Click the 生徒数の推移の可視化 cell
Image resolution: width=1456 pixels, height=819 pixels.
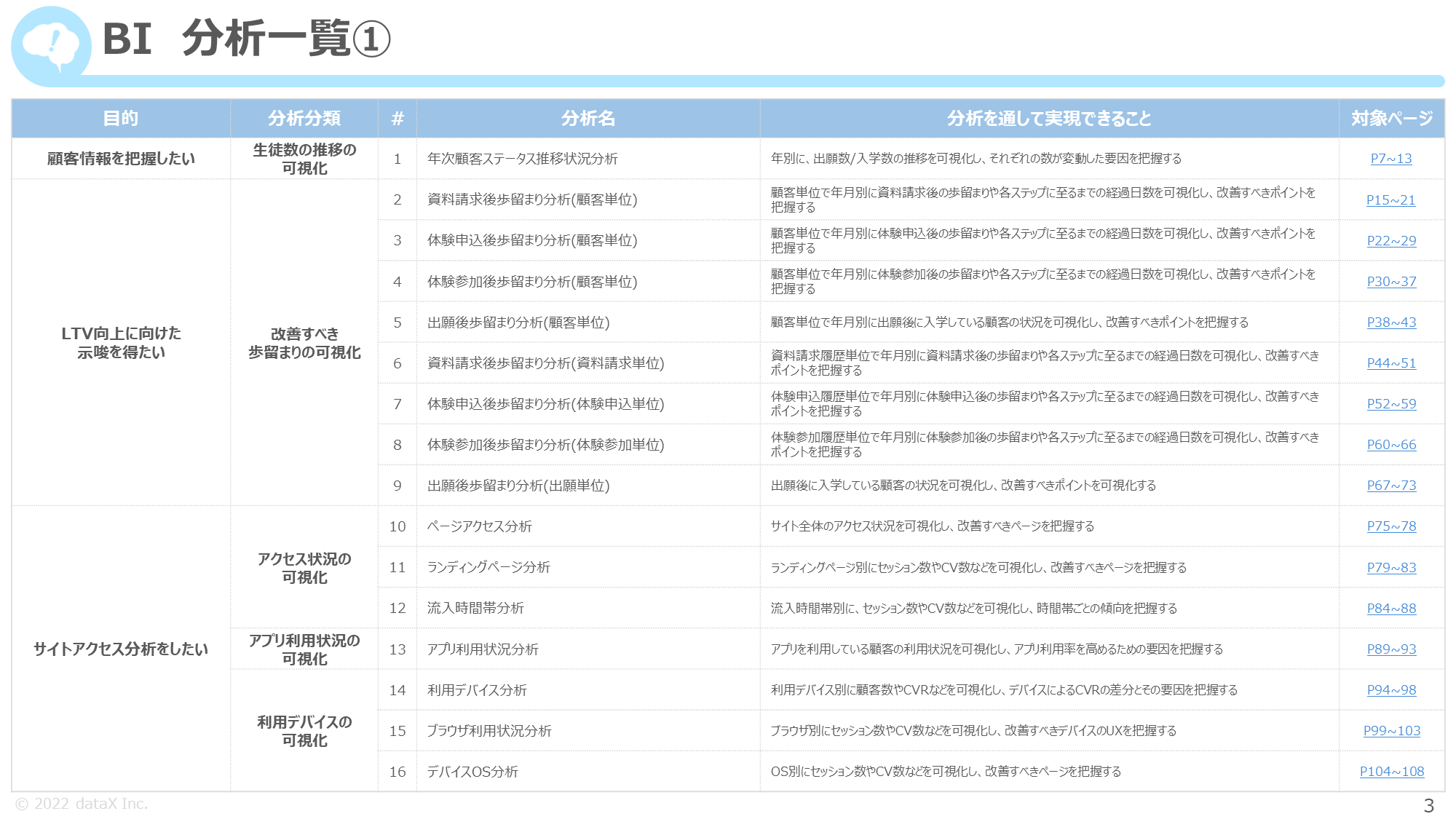pos(304,159)
